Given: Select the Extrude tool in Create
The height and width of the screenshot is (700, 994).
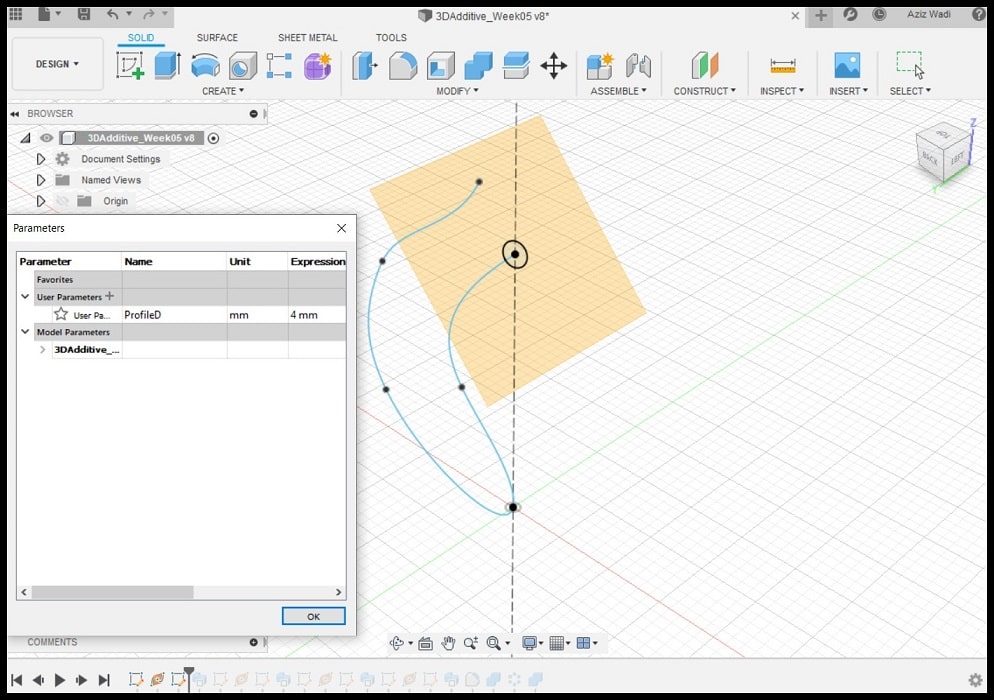Looking at the screenshot, I should pyautogui.click(x=166, y=66).
